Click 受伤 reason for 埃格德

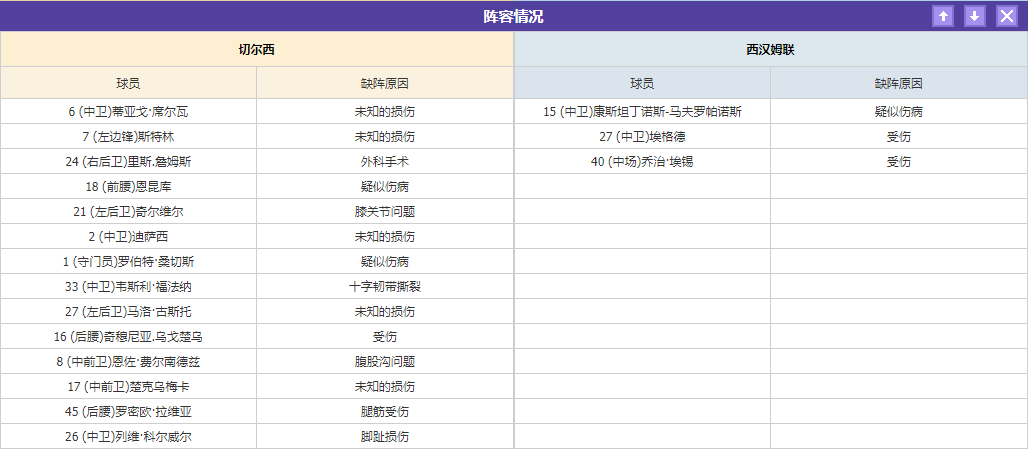click(x=899, y=137)
